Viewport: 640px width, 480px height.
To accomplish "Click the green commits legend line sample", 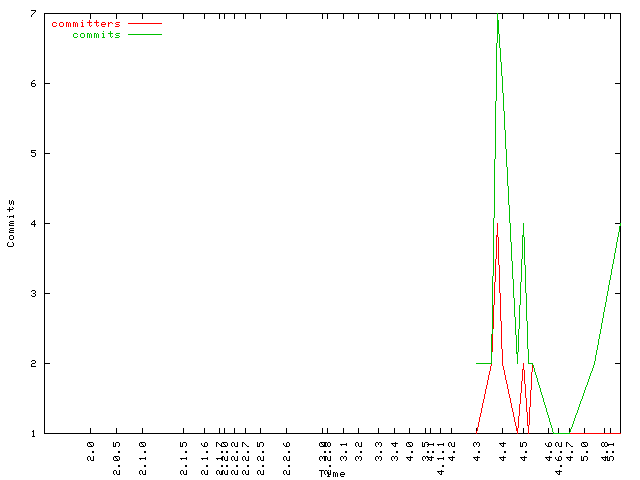I will 145,35.
